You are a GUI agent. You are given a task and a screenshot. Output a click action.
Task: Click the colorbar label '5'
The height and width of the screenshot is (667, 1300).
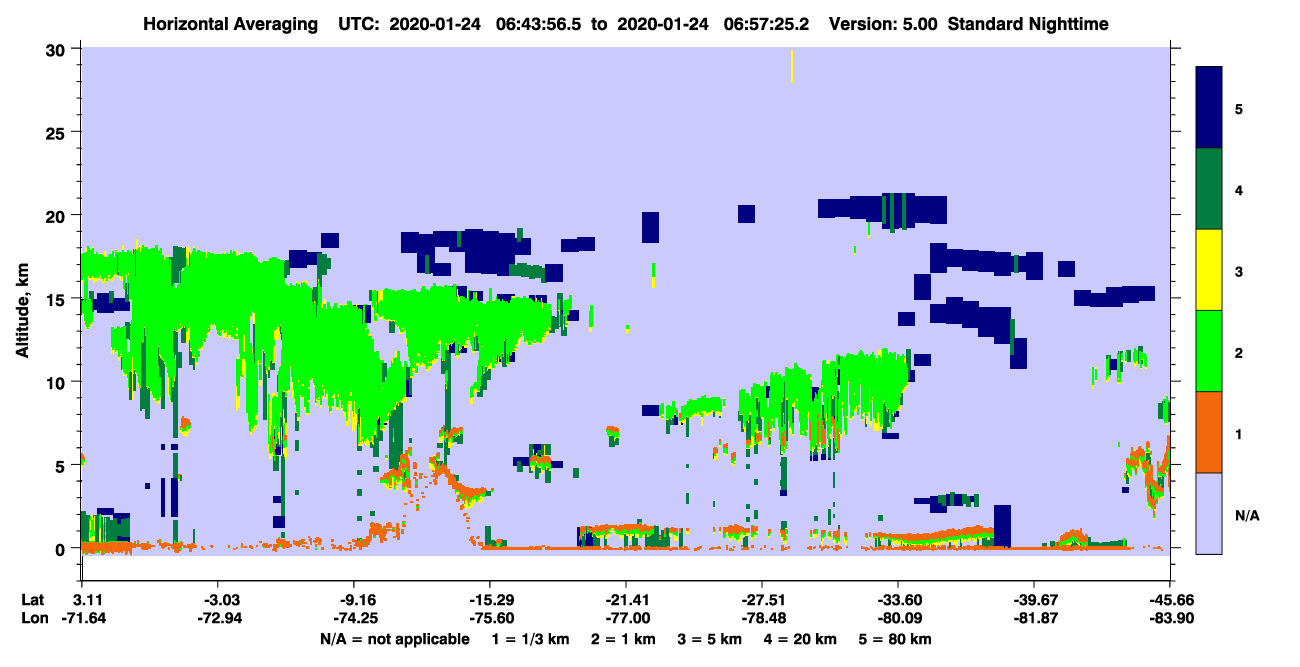[x=1238, y=108]
